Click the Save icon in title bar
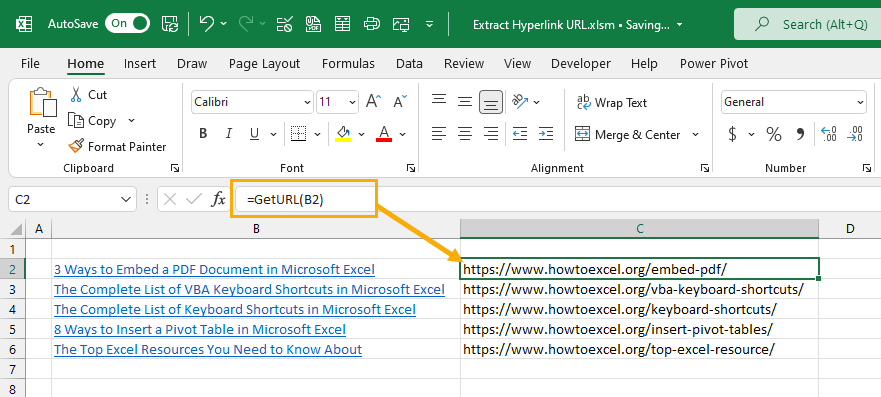The width and height of the screenshot is (881, 397). 170,24
